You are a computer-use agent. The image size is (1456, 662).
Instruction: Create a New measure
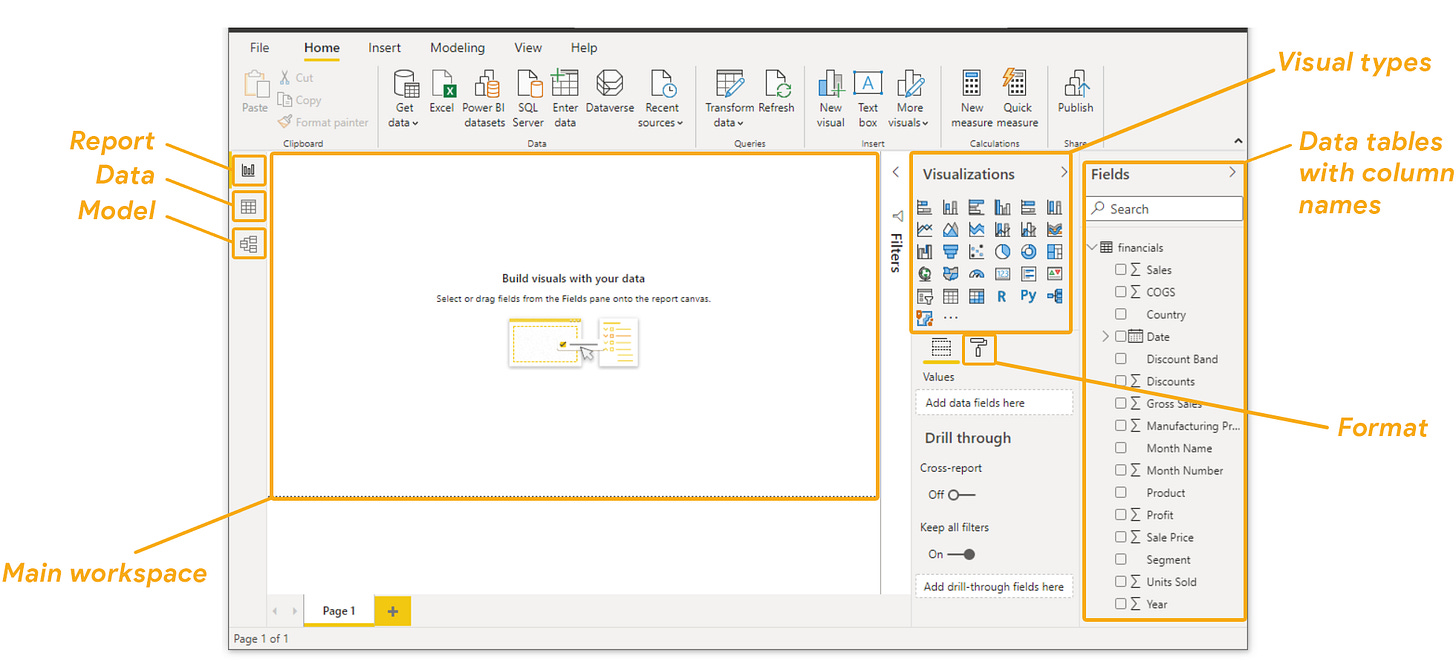[972, 99]
